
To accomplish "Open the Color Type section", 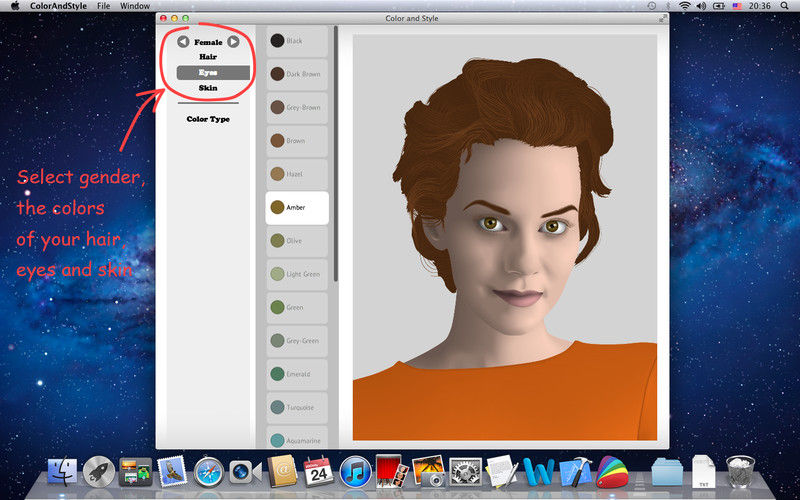I will (x=208, y=119).
